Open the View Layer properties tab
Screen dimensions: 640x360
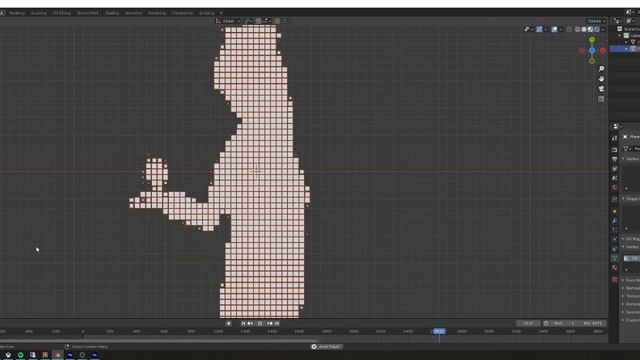coord(615,168)
